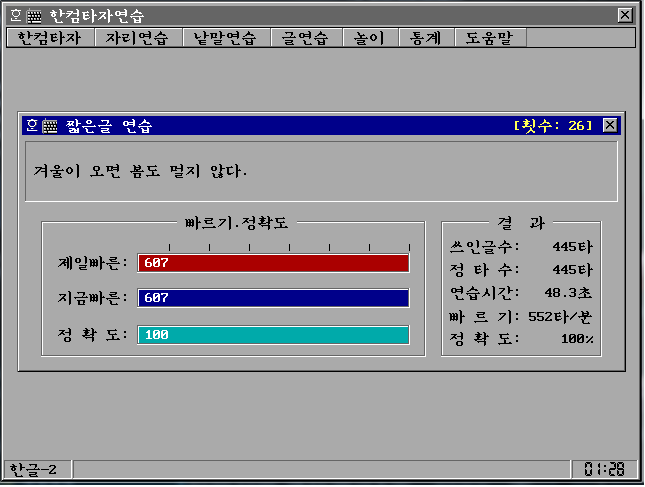Open the 통계 menu
Viewport: 645px width, 487px height.
(426, 38)
